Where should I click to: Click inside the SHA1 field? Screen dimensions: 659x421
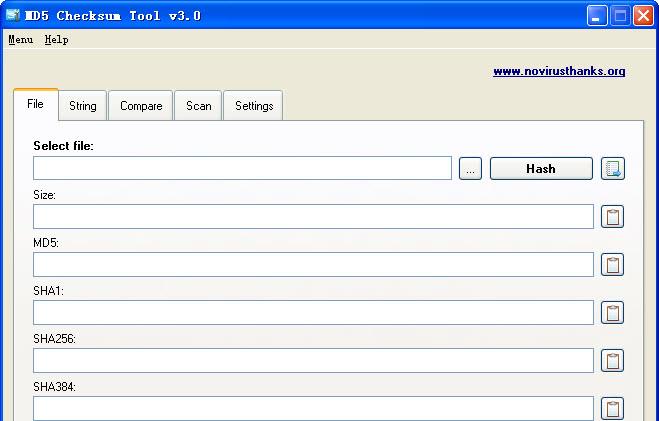tap(314, 312)
